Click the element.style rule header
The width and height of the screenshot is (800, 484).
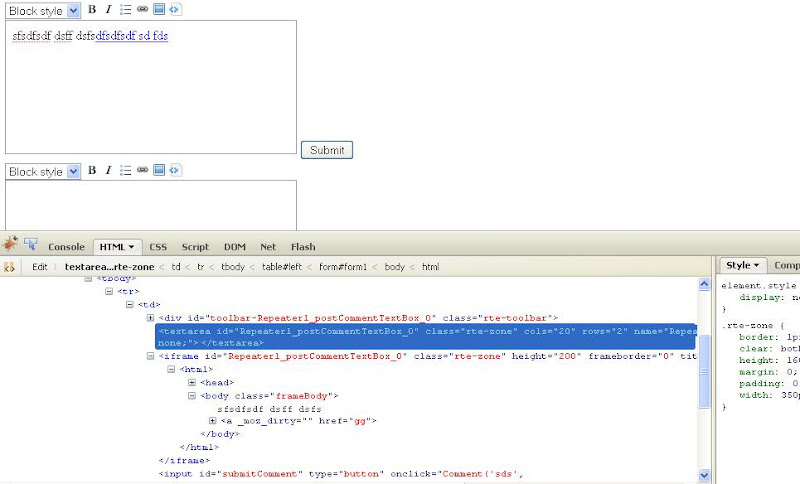(759, 286)
